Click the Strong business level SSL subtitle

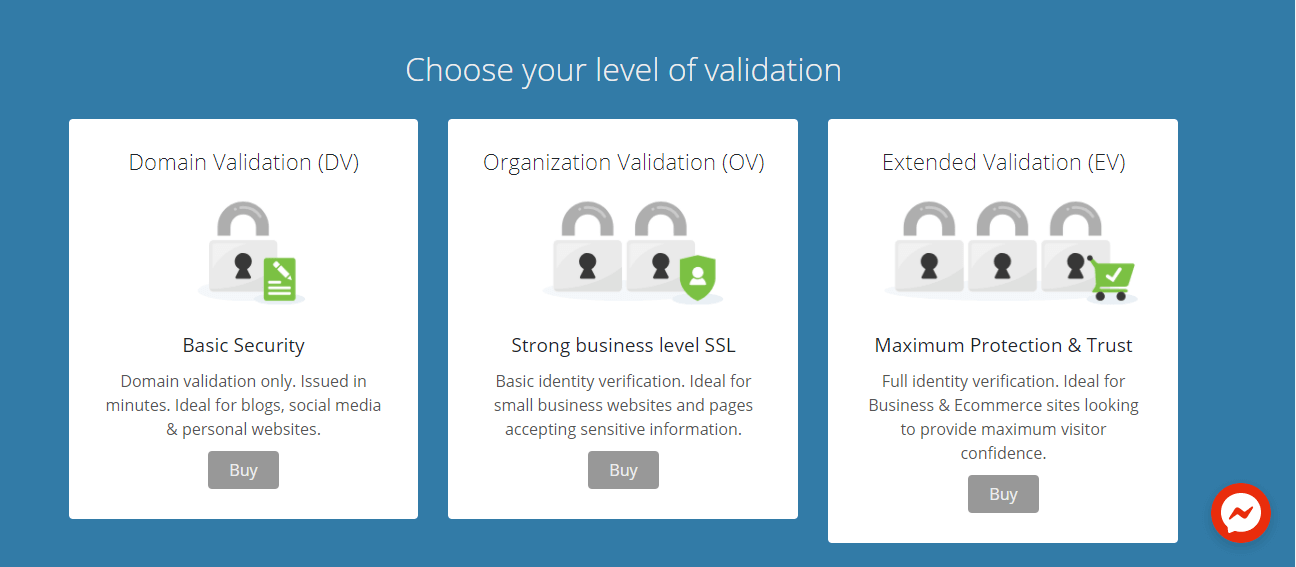pos(623,345)
